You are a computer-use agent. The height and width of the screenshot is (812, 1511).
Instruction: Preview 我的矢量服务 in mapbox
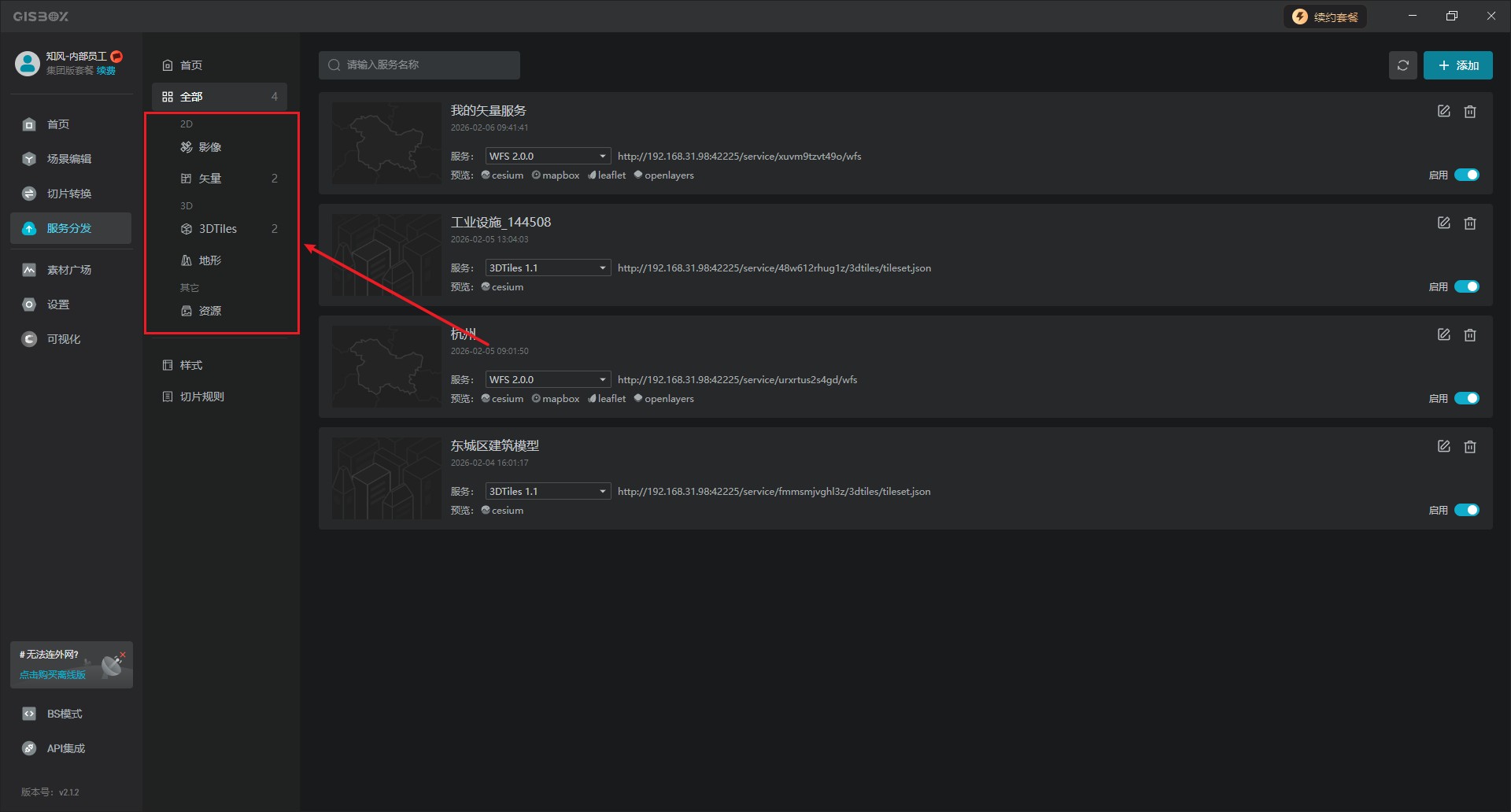[x=556, y=175]
